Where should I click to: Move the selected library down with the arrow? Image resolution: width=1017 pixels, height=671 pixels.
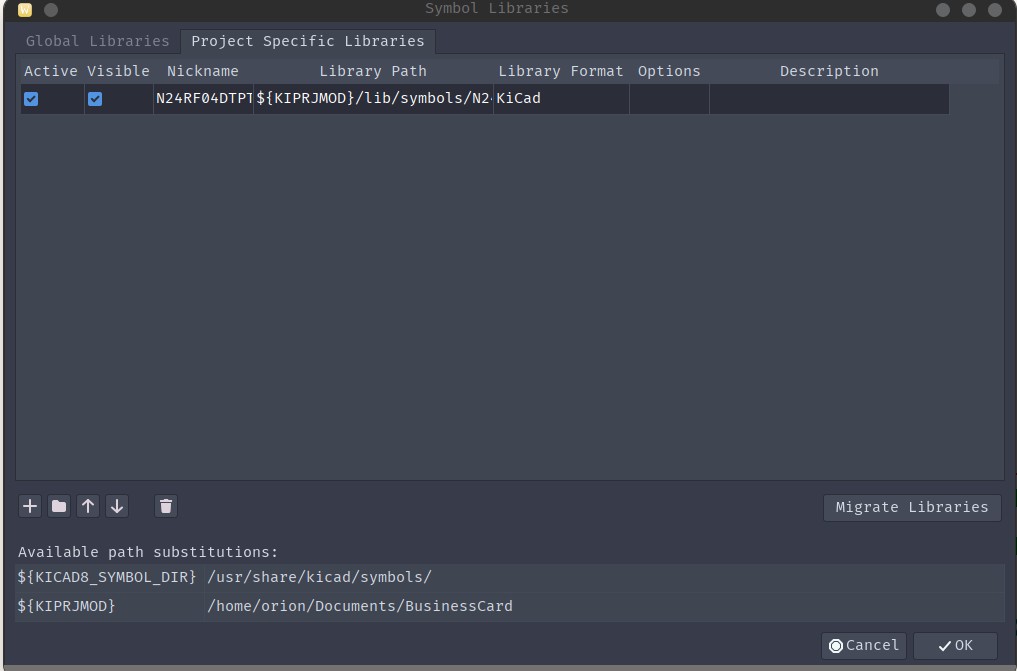coord(117,506)
